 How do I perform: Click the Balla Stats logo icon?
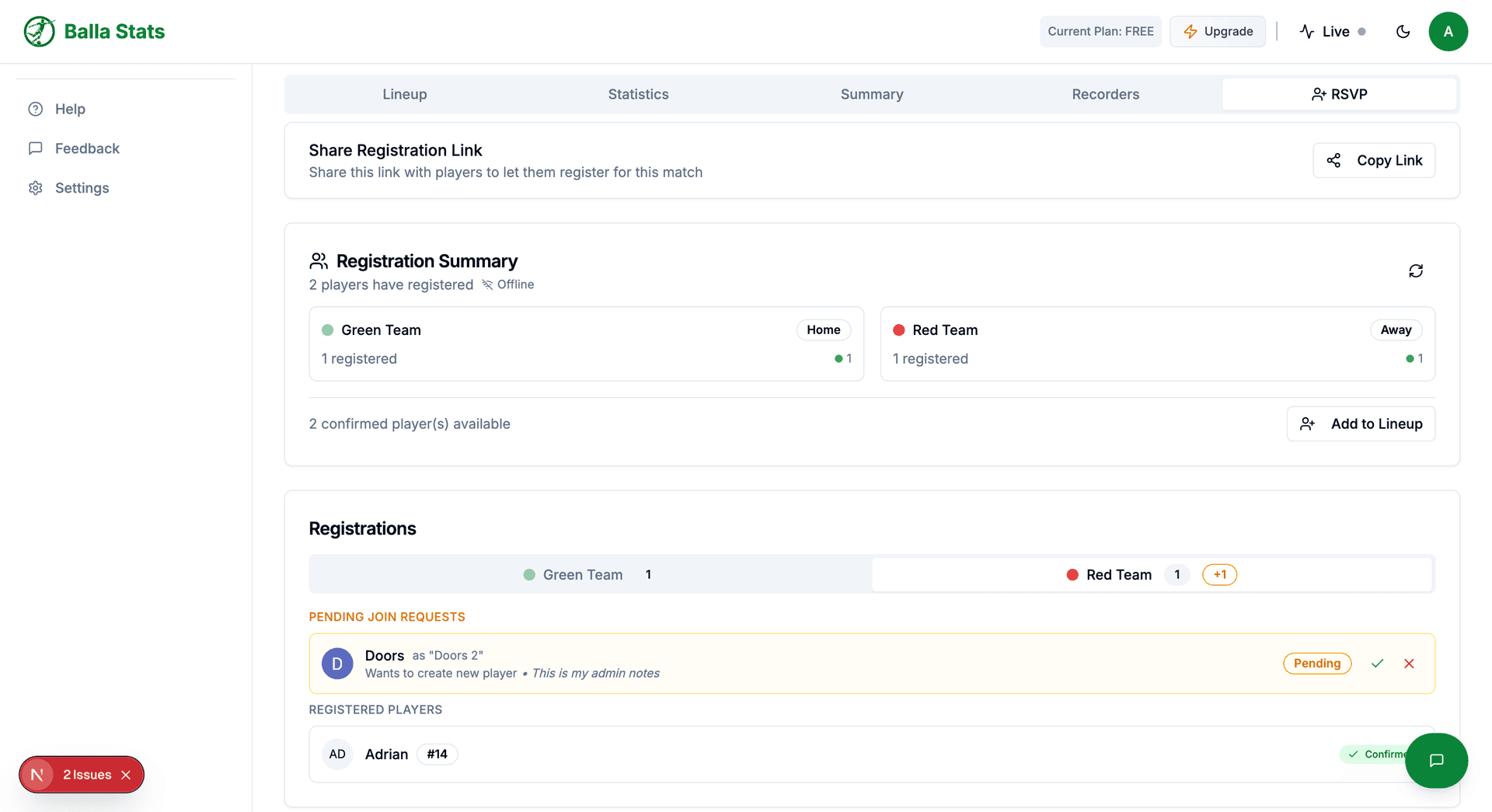(39, 32)
